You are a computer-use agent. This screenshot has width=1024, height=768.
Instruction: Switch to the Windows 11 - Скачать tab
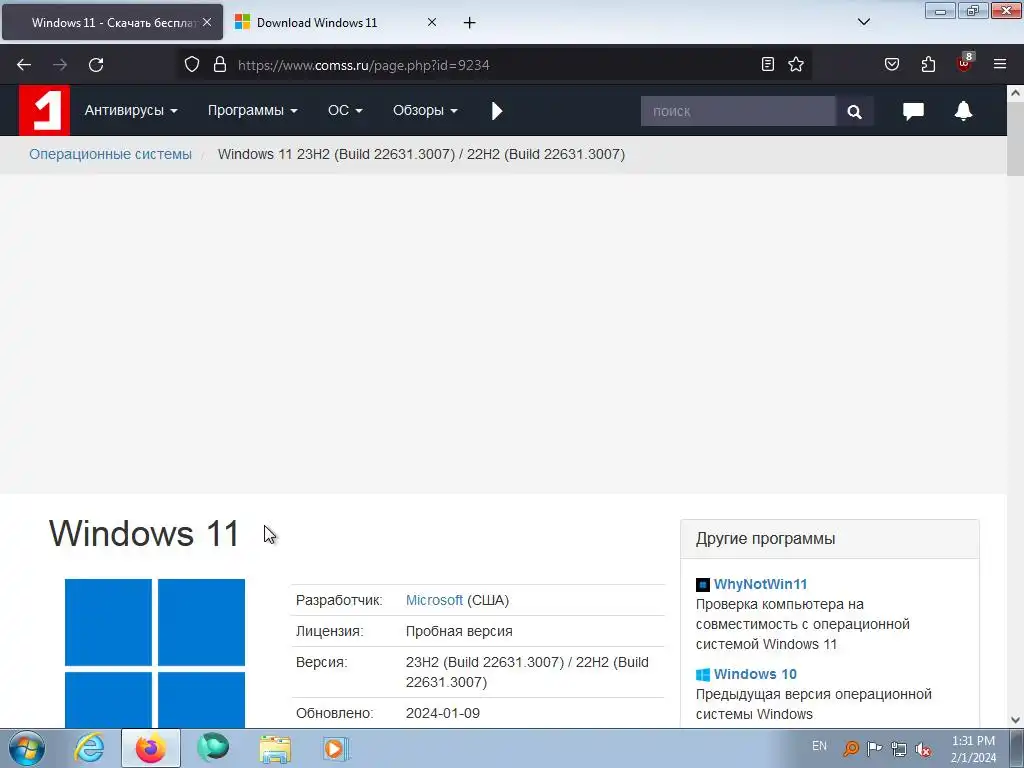(112, 23)
